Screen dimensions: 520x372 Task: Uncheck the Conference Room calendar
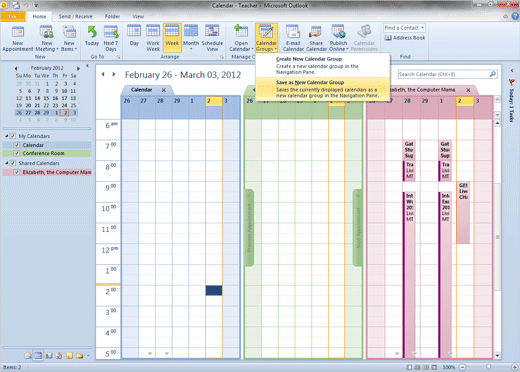(17, 153)
